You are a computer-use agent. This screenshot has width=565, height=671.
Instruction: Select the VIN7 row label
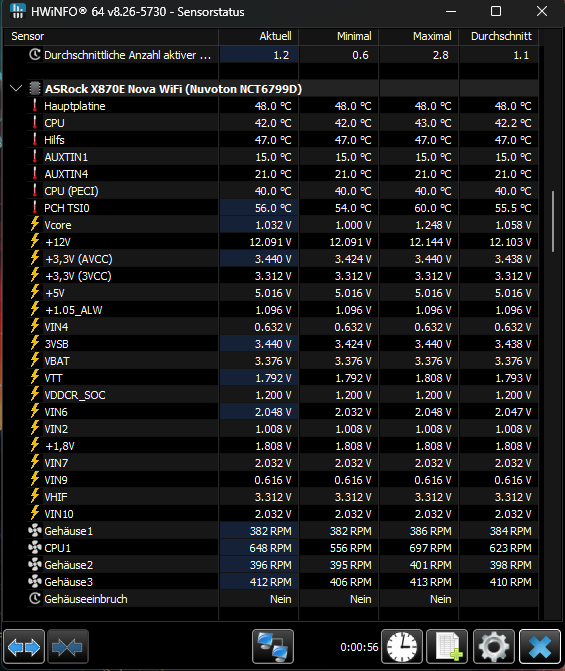(56, 463)
